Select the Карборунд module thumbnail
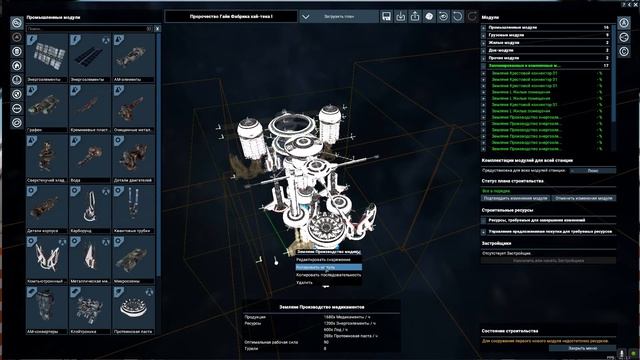640x360 pixels. click(90, 210)
